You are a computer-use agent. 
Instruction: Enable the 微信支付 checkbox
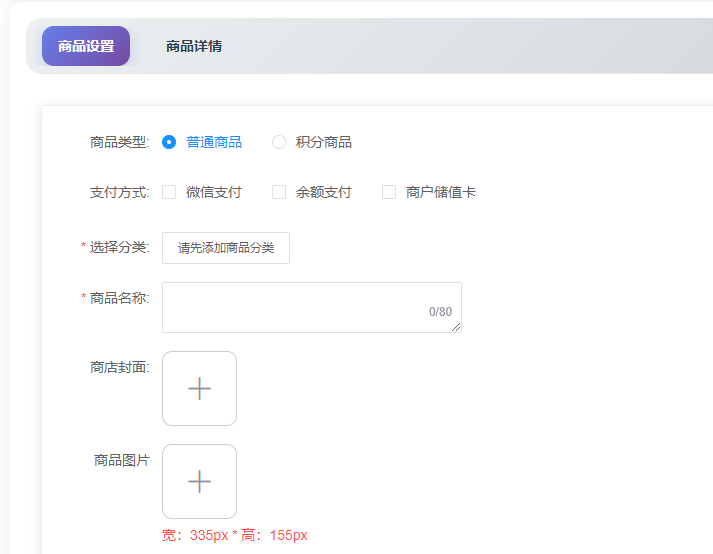click(x=169, y=192)
